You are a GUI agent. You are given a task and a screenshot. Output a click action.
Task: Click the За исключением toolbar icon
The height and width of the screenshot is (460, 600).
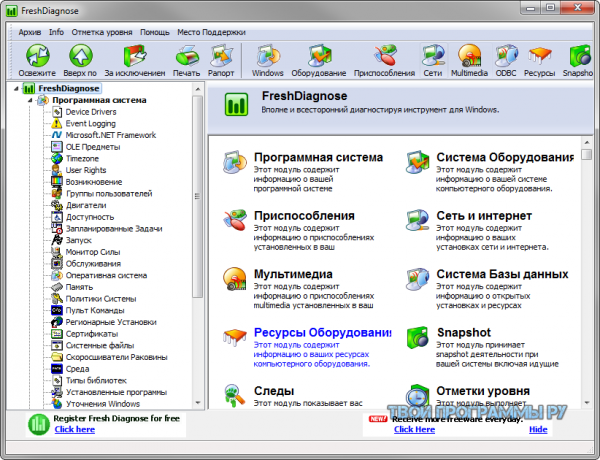tap(135, 55)
